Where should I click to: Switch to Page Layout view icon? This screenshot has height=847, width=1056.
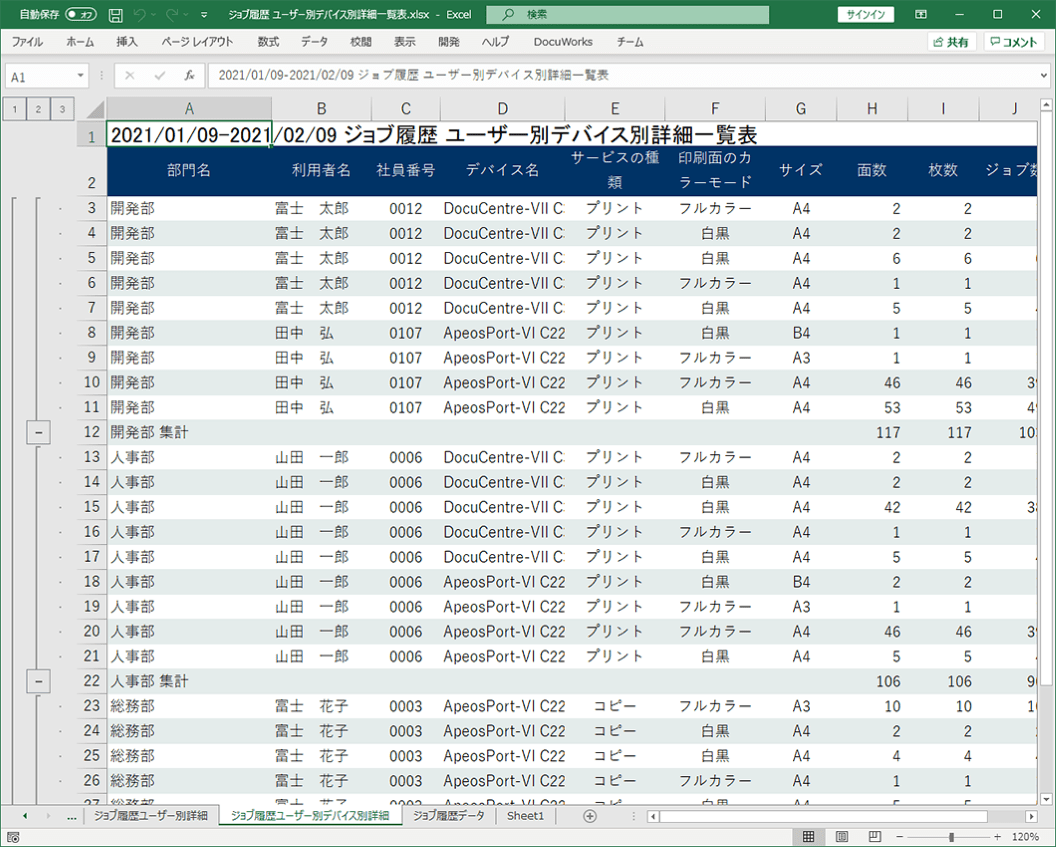click(x=842, y=836)
